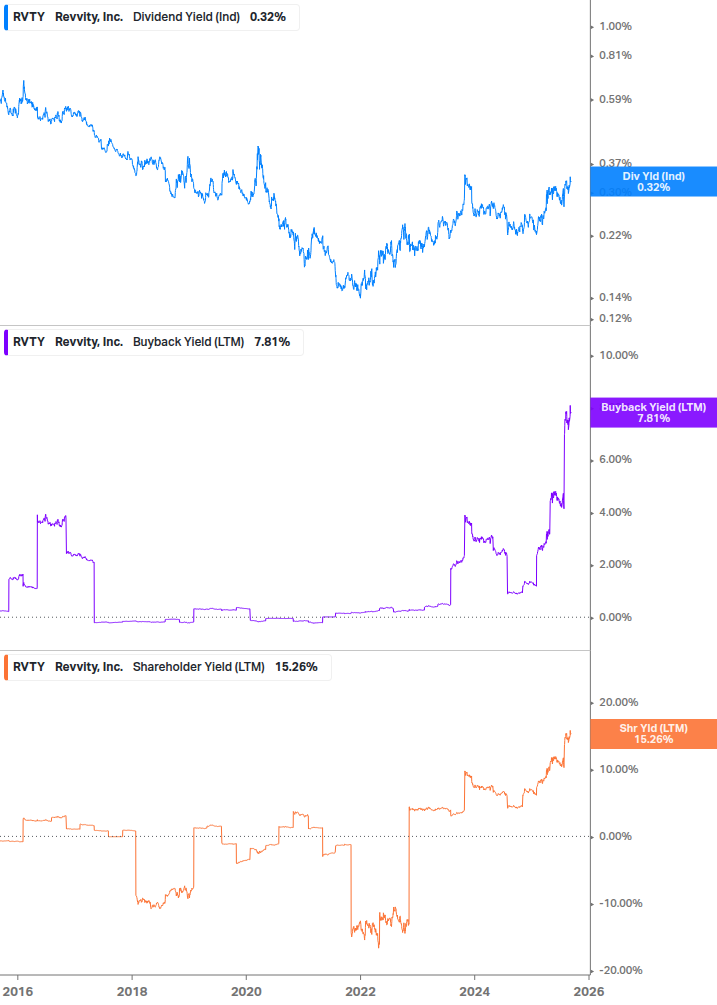Click the 2016 label on the time axis
This screenshot has width=717, height=1005.
coord(18,992)
